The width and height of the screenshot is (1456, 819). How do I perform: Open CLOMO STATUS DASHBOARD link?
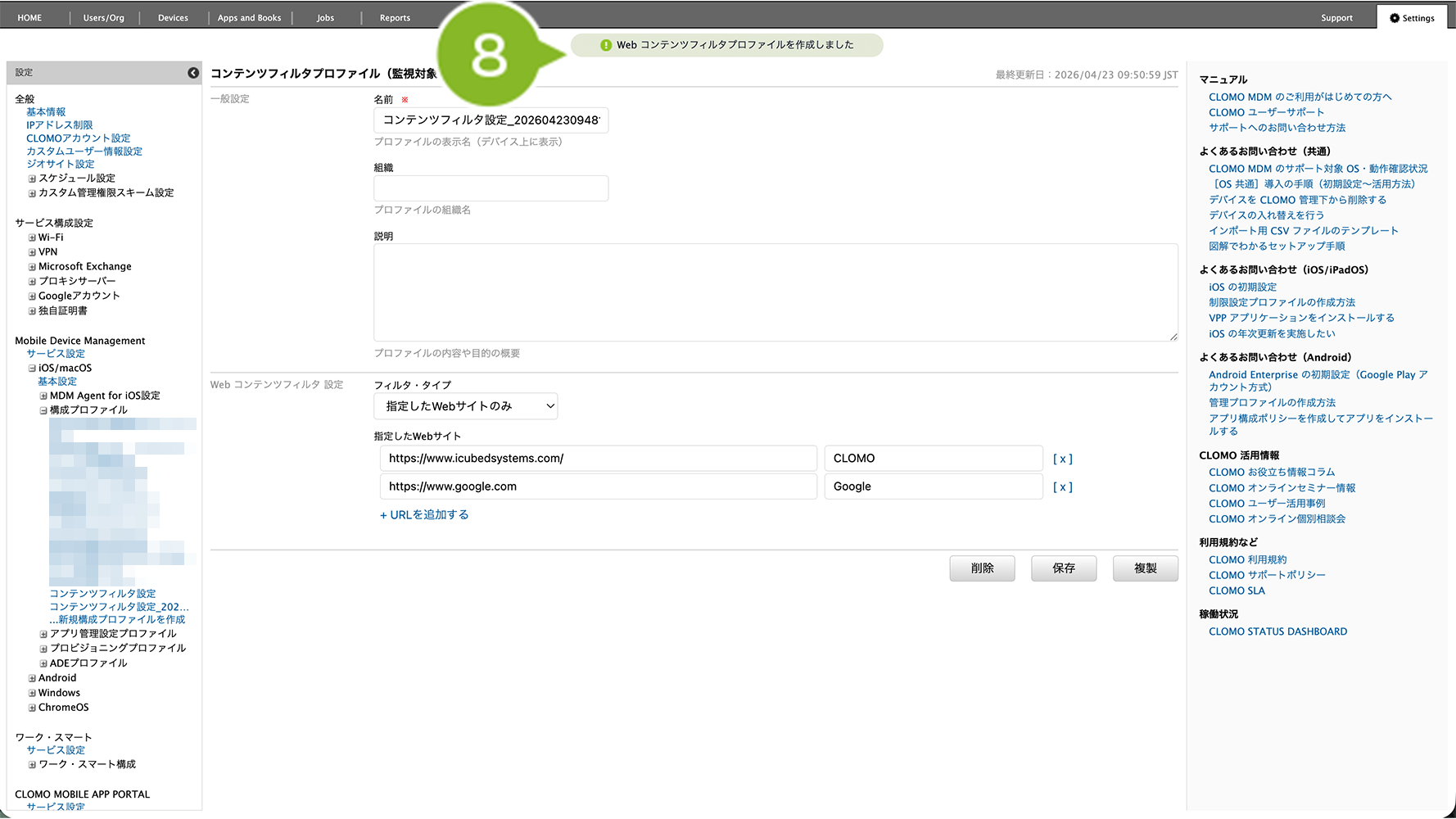coord(1277,631)
